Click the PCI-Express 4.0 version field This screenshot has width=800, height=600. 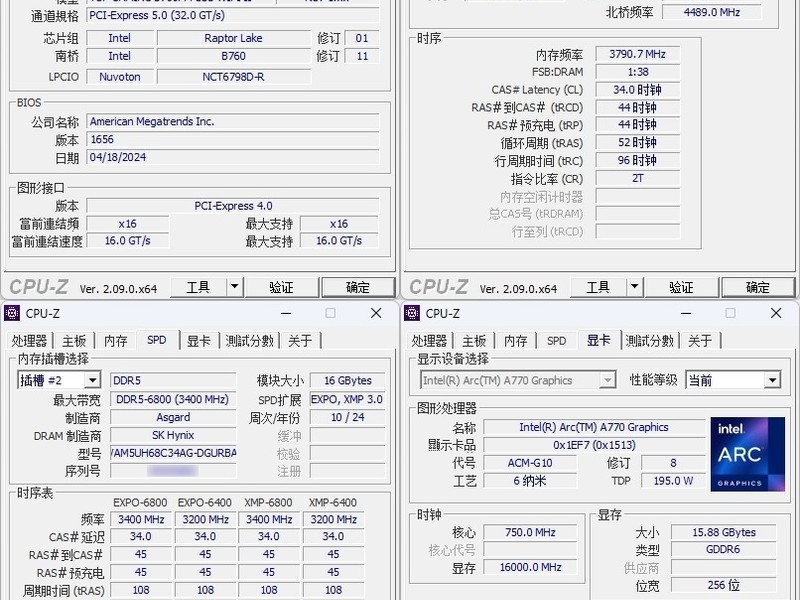pos(233,206)
